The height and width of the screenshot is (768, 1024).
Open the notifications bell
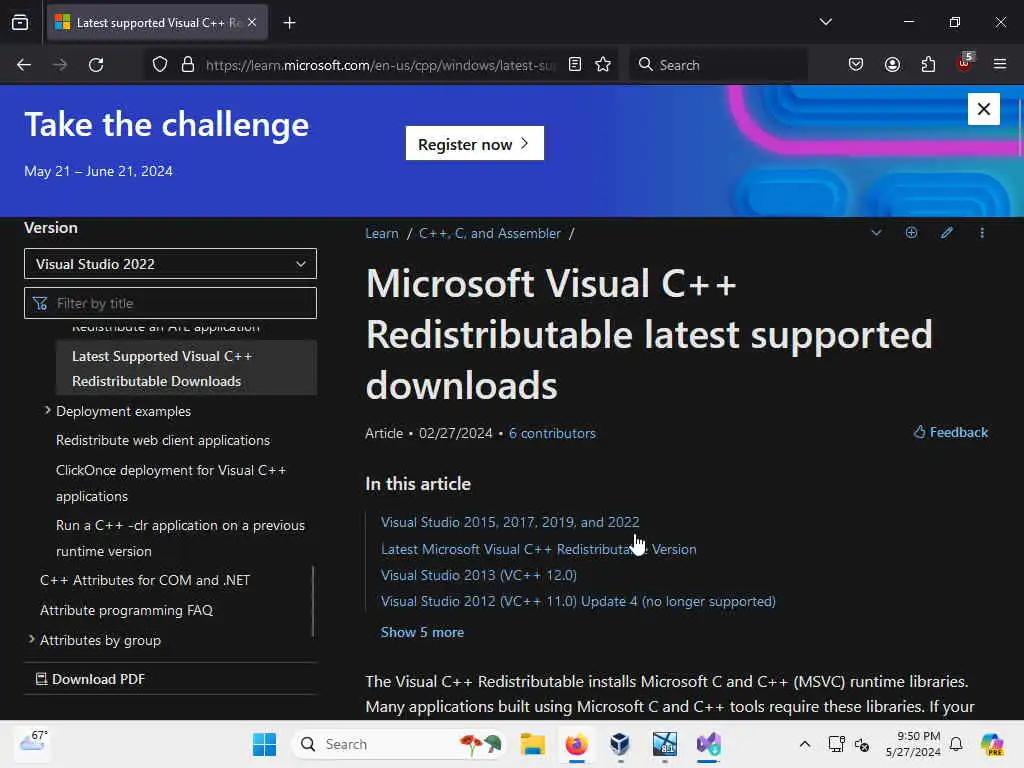pos(955,744)
